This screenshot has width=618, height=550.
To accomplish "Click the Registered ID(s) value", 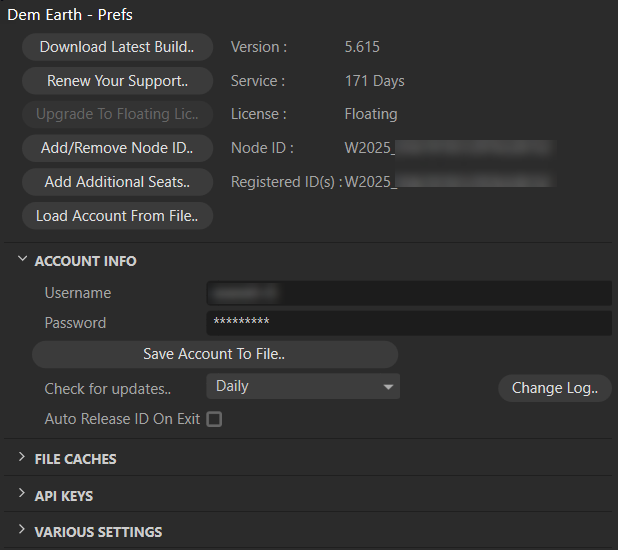I will (x=450, y=182).
